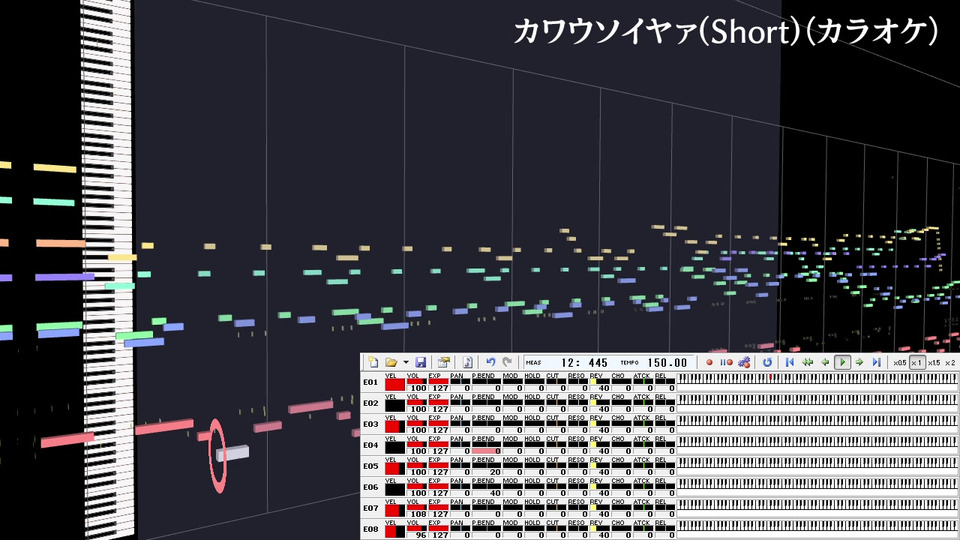Jump to the end of the song
The width and height of the screenshot is (960, 540).
pos(877,362)
